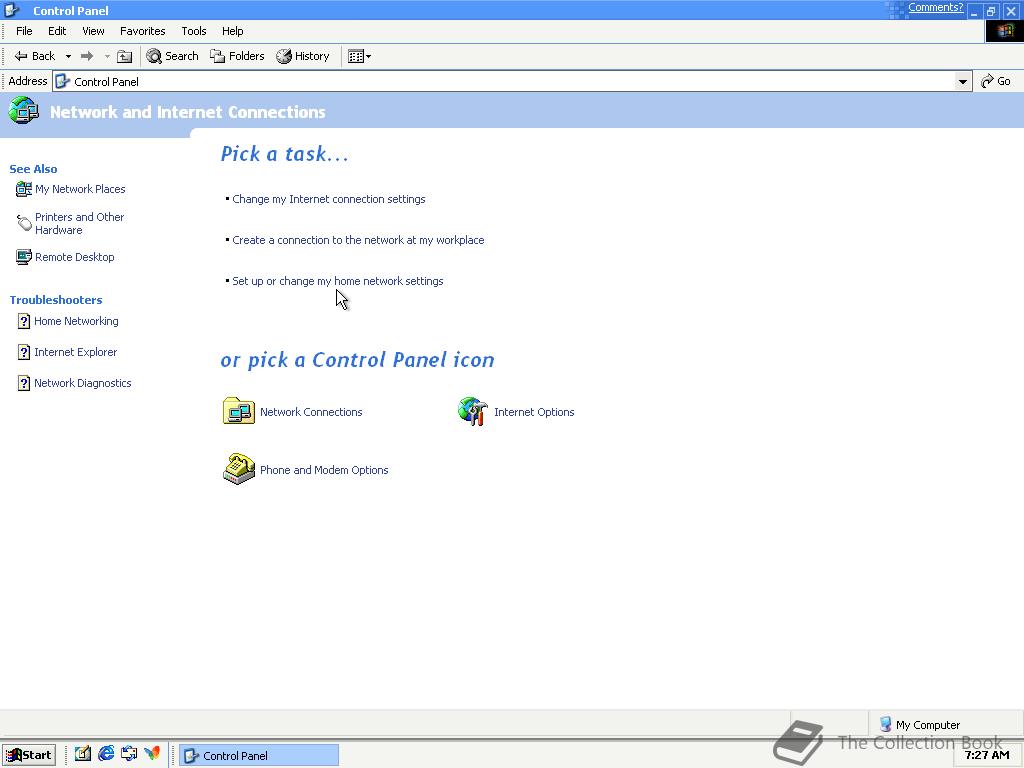Open the Back history dropdown arrow
The image size is (1024, 768).
(x=68, y=56)
